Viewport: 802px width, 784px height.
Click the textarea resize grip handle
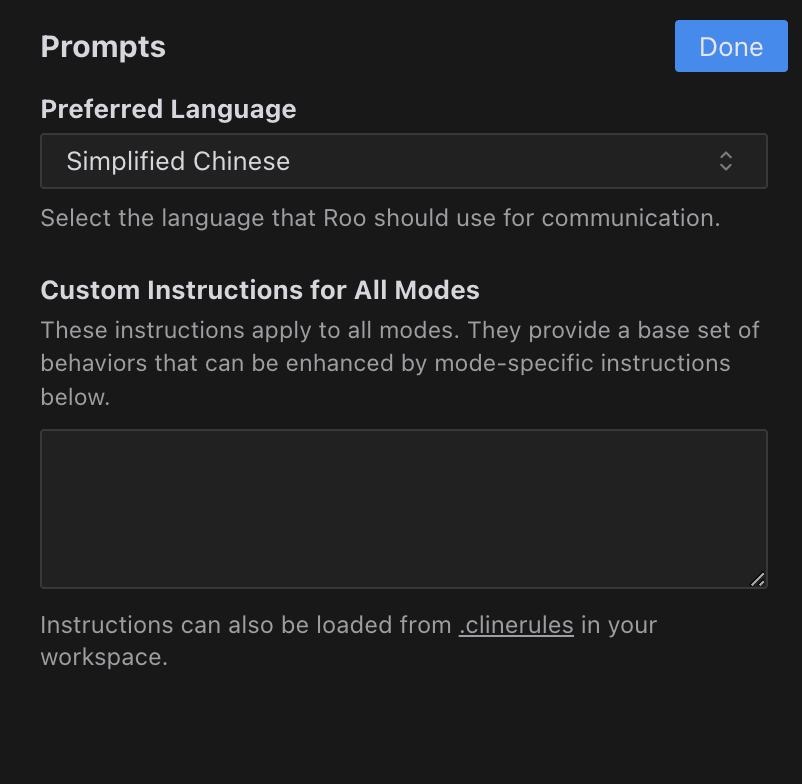(x=757, y=579)
